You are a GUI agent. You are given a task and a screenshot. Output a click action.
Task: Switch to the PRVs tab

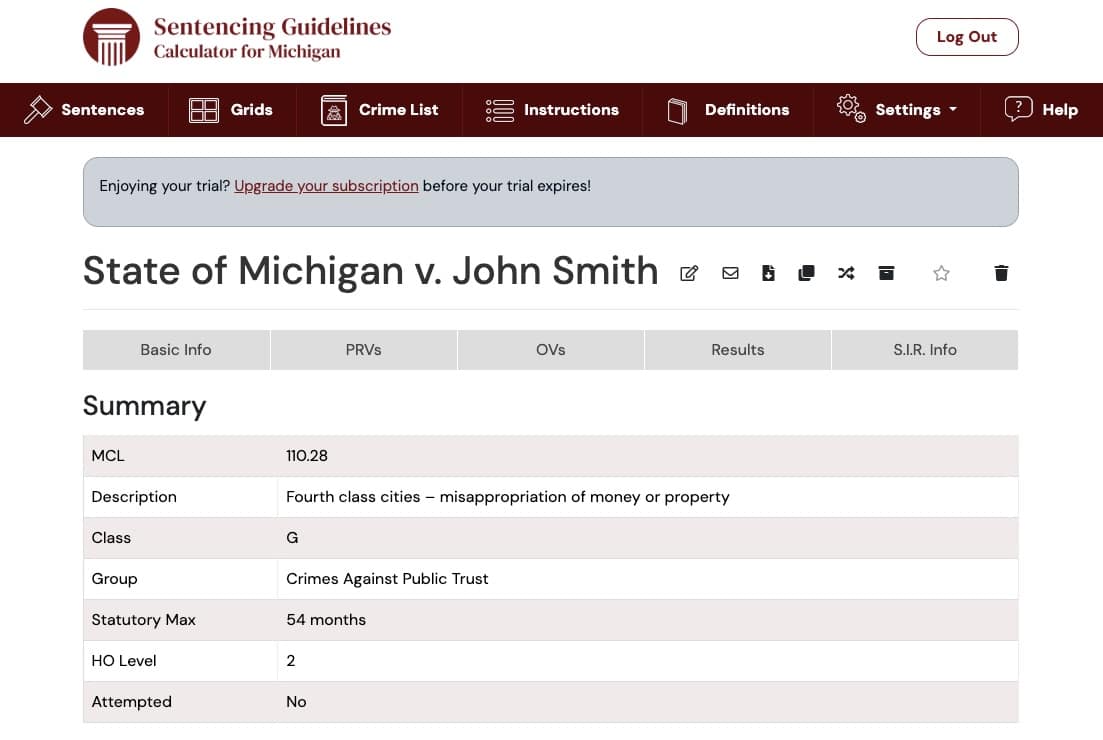(x=362, y=349)
